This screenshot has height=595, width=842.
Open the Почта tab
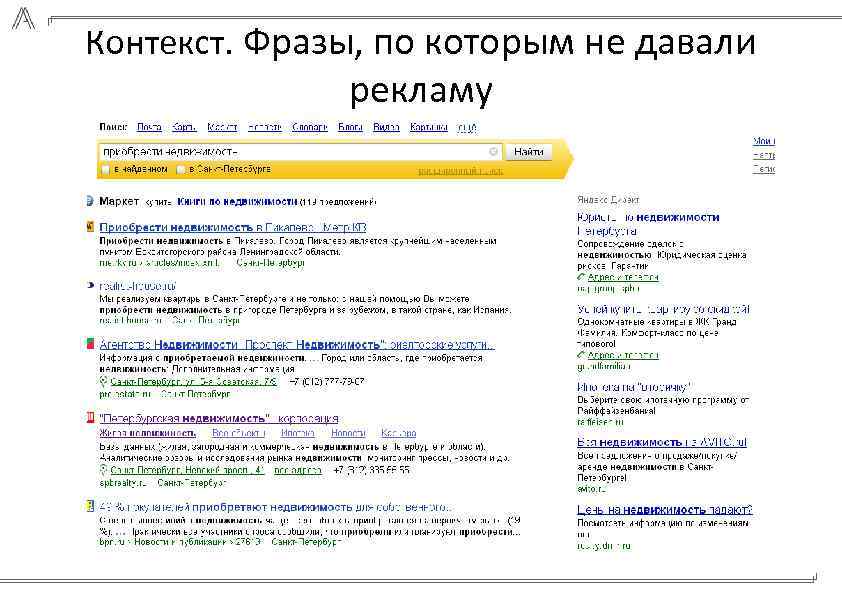149,127
